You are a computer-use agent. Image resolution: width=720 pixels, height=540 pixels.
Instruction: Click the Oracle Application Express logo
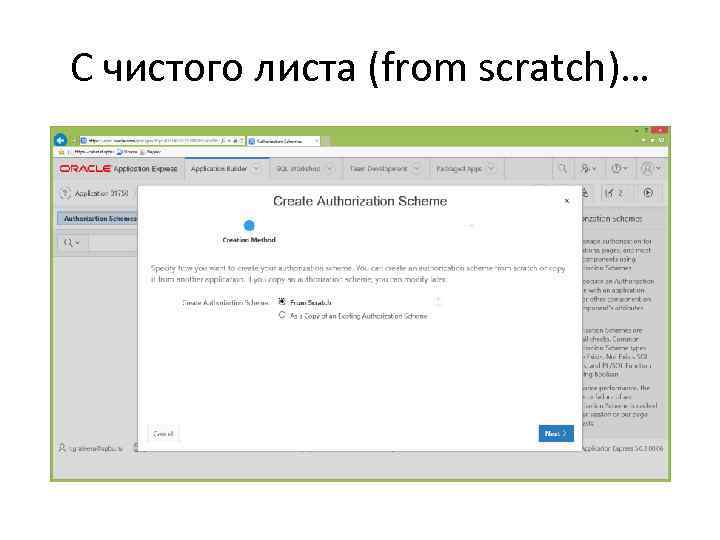pos(118,169)
